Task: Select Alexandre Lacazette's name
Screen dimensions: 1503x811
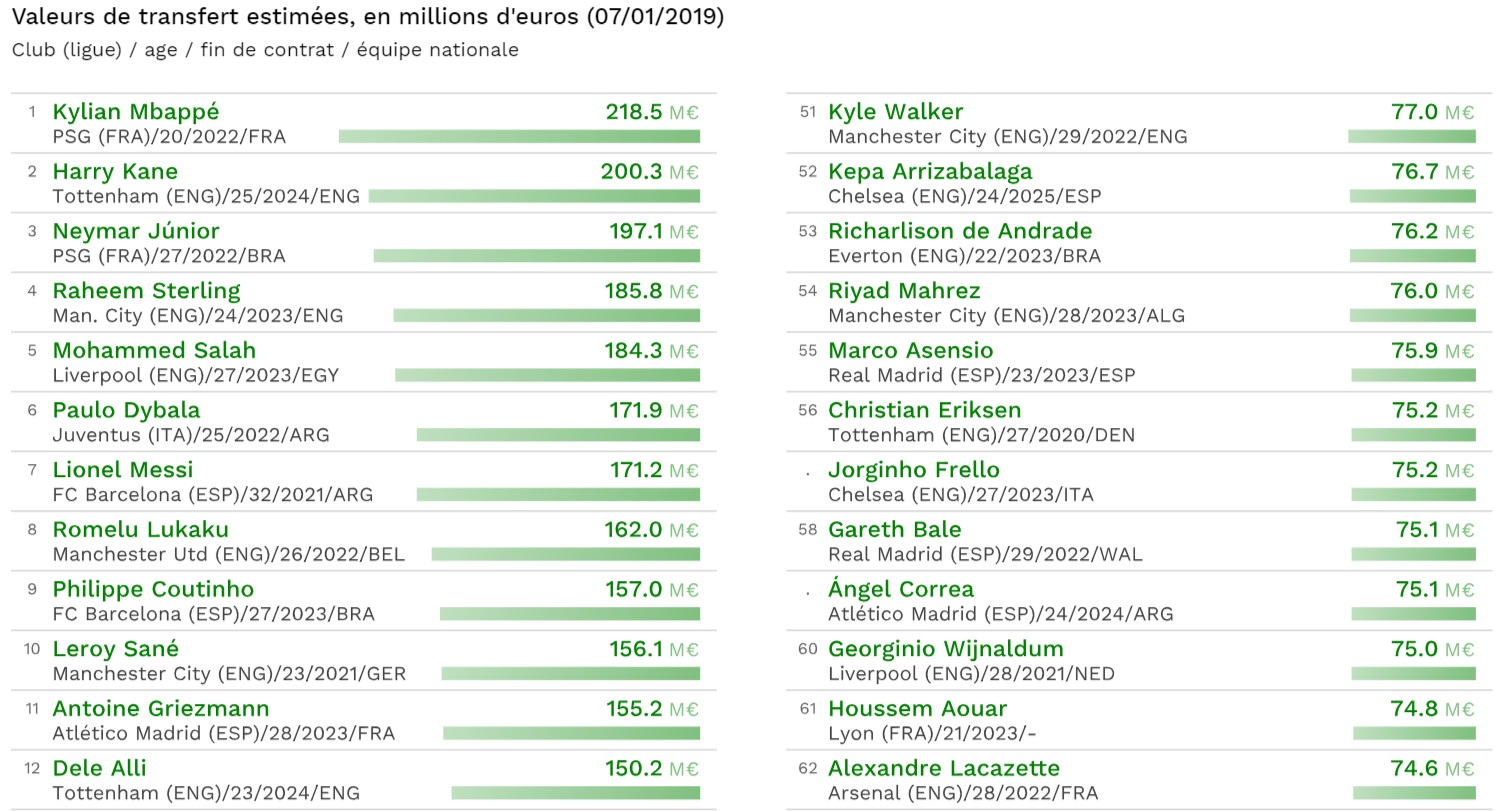Action: 943,769
